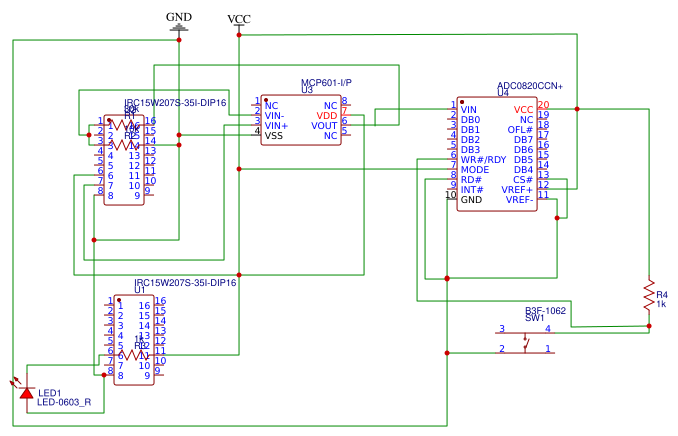Click the VIN+ pin label on MCP601
Image resolution: width=678 pixels, height=436 pixels.
point(276,126)
